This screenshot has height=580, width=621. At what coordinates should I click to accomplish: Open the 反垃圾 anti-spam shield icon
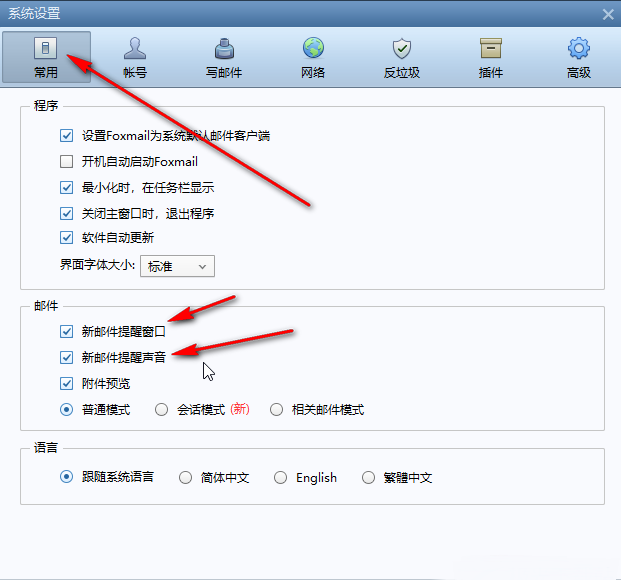pyautogui.click(x=402, y=48)
